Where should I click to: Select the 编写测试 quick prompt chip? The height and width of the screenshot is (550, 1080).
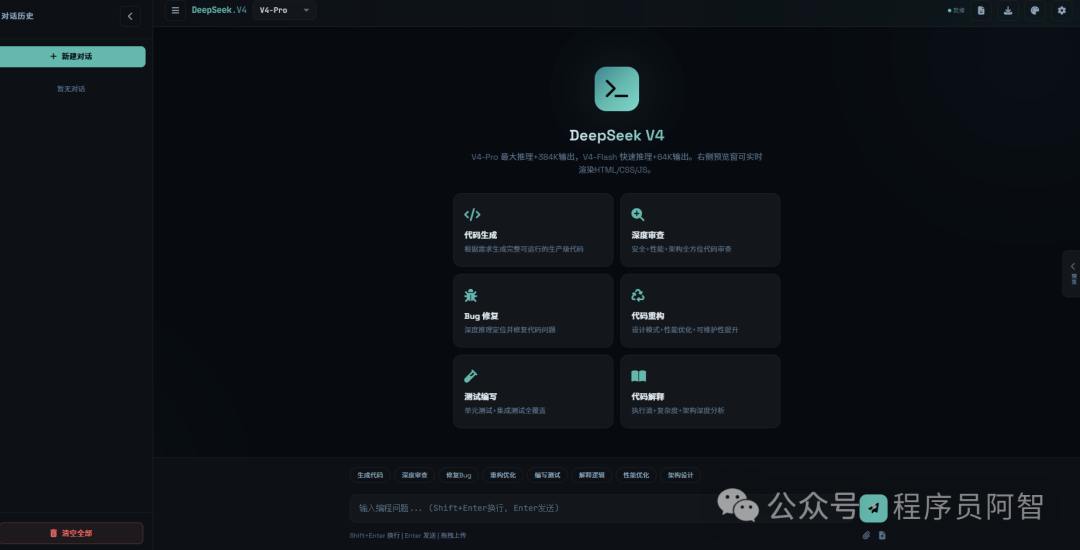point(548,475)
